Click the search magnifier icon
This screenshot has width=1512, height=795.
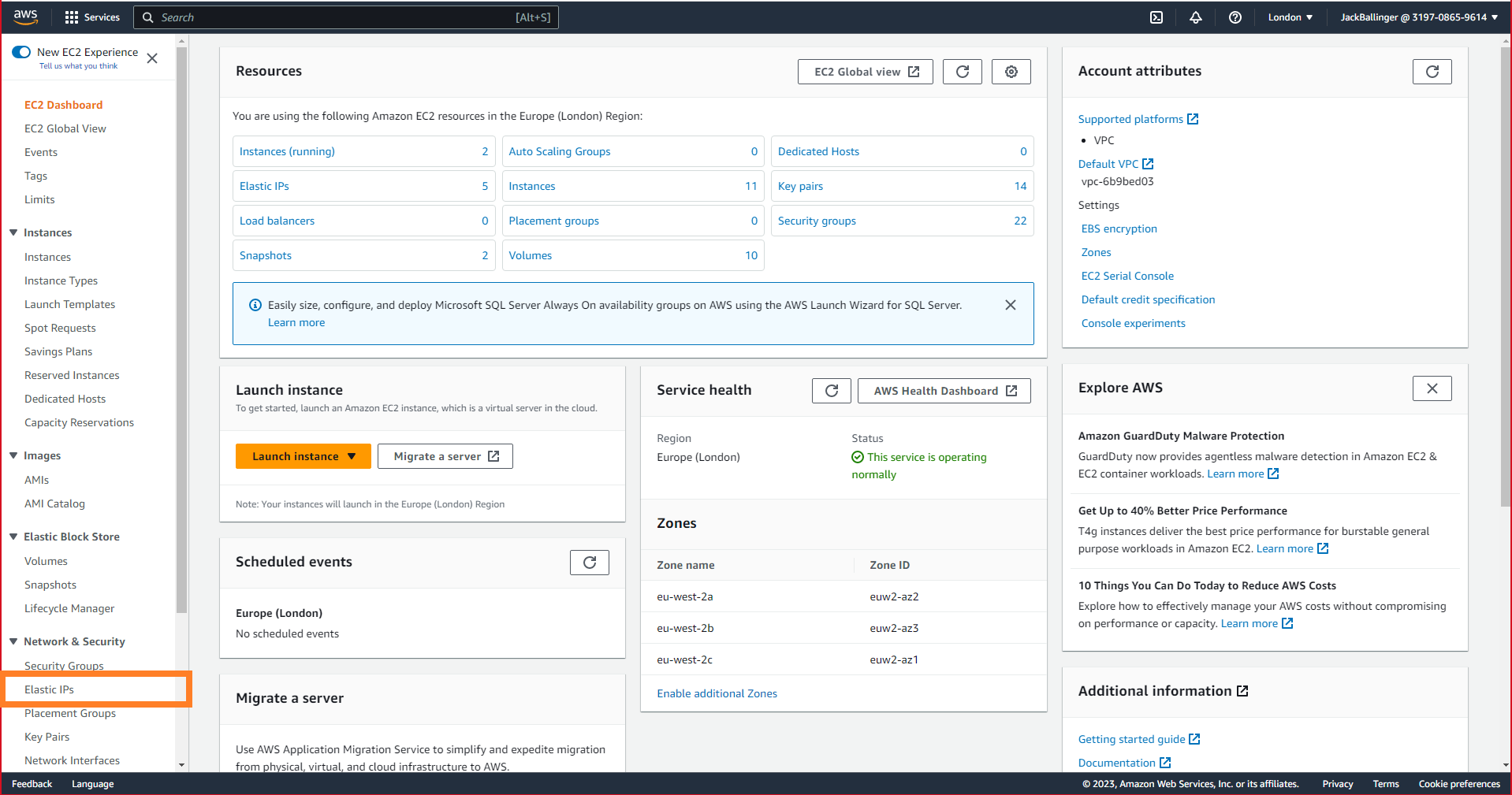[147, 17]
